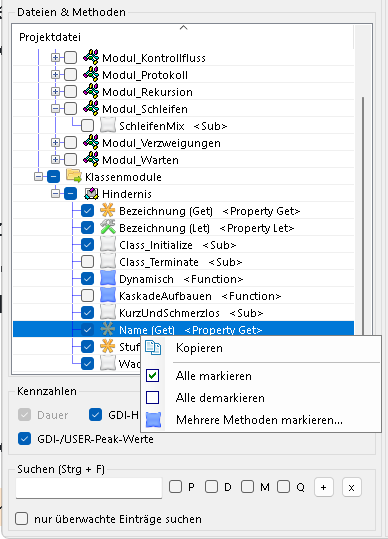The width and height of the screenshot is (388, 539).
Task: Toggle the P search filter checkbox
Action: point(175,487)
